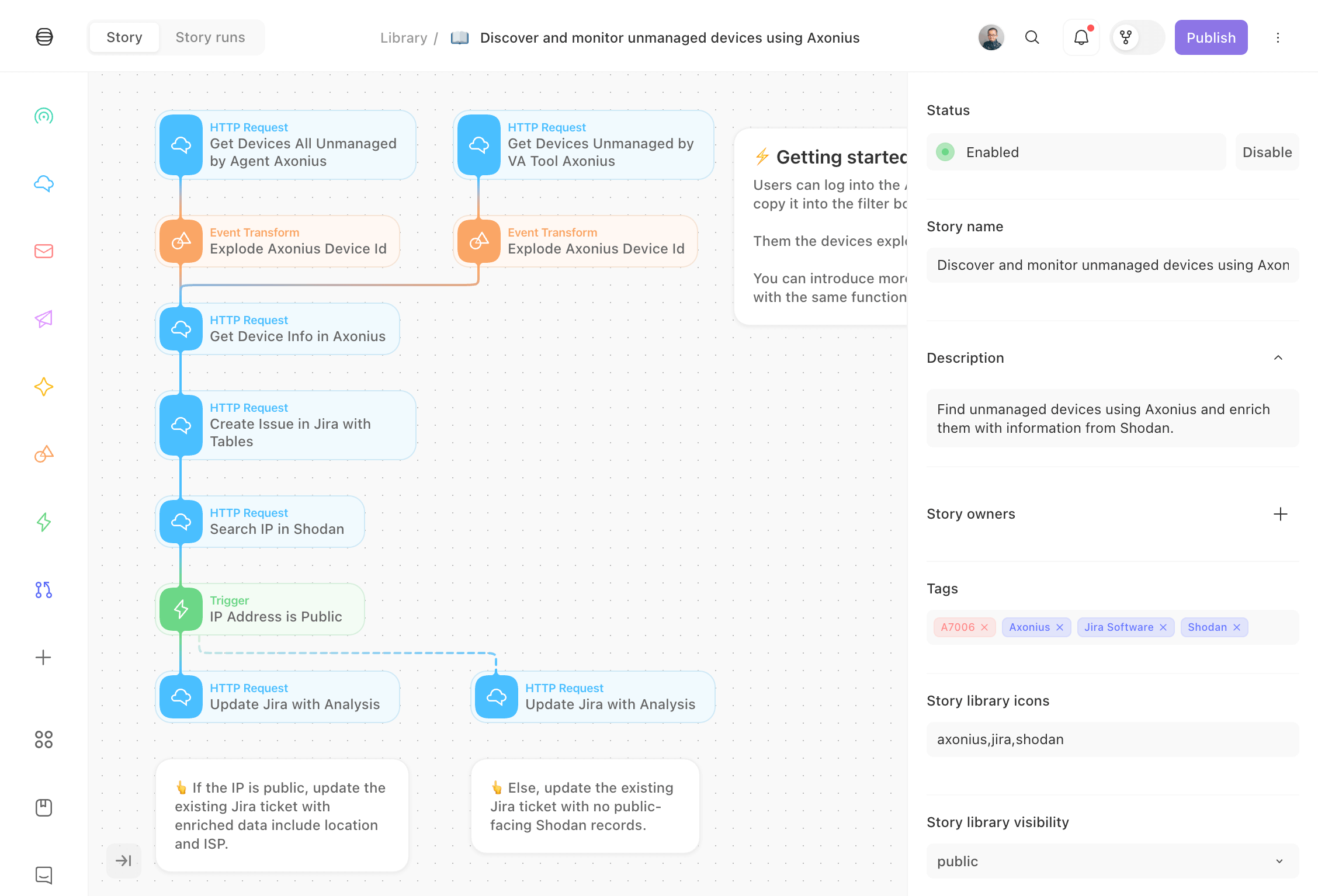
Task: Click the Story name input field
Action: point(1112,265)
